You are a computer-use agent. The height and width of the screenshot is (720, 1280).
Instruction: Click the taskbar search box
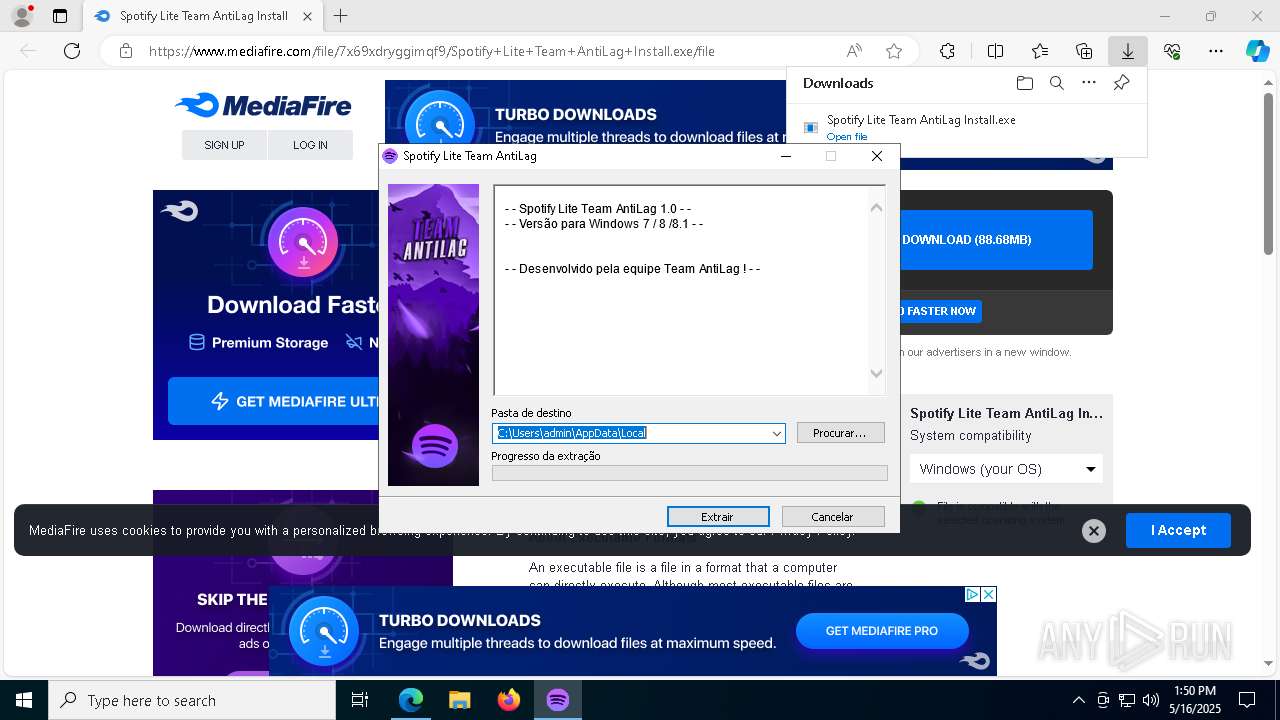coord(192,700)
